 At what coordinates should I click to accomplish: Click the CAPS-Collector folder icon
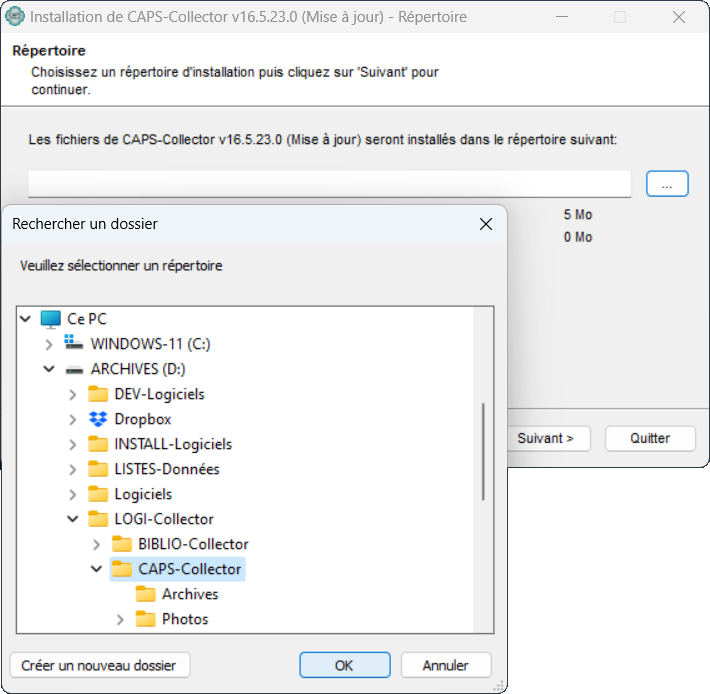click(x=122, y=569)
